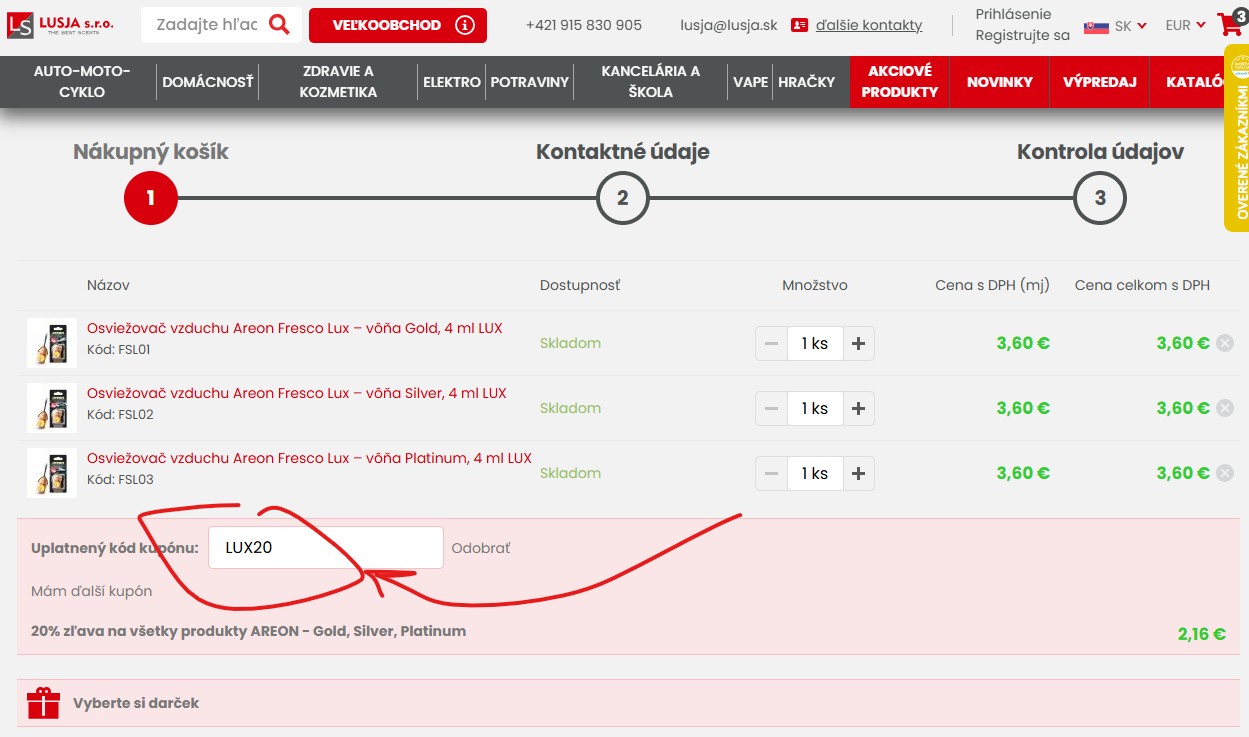Go to step 2 Kontaktné údaje

click(622, 198)
